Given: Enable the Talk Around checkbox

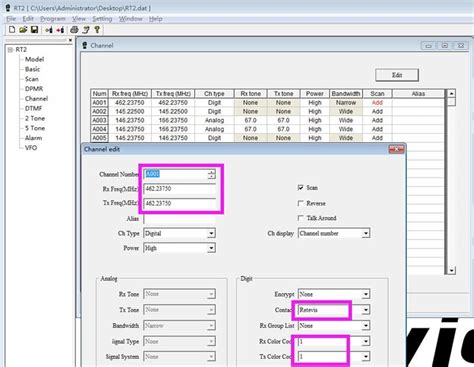Looking at the screenshot, I should (300, 218).
